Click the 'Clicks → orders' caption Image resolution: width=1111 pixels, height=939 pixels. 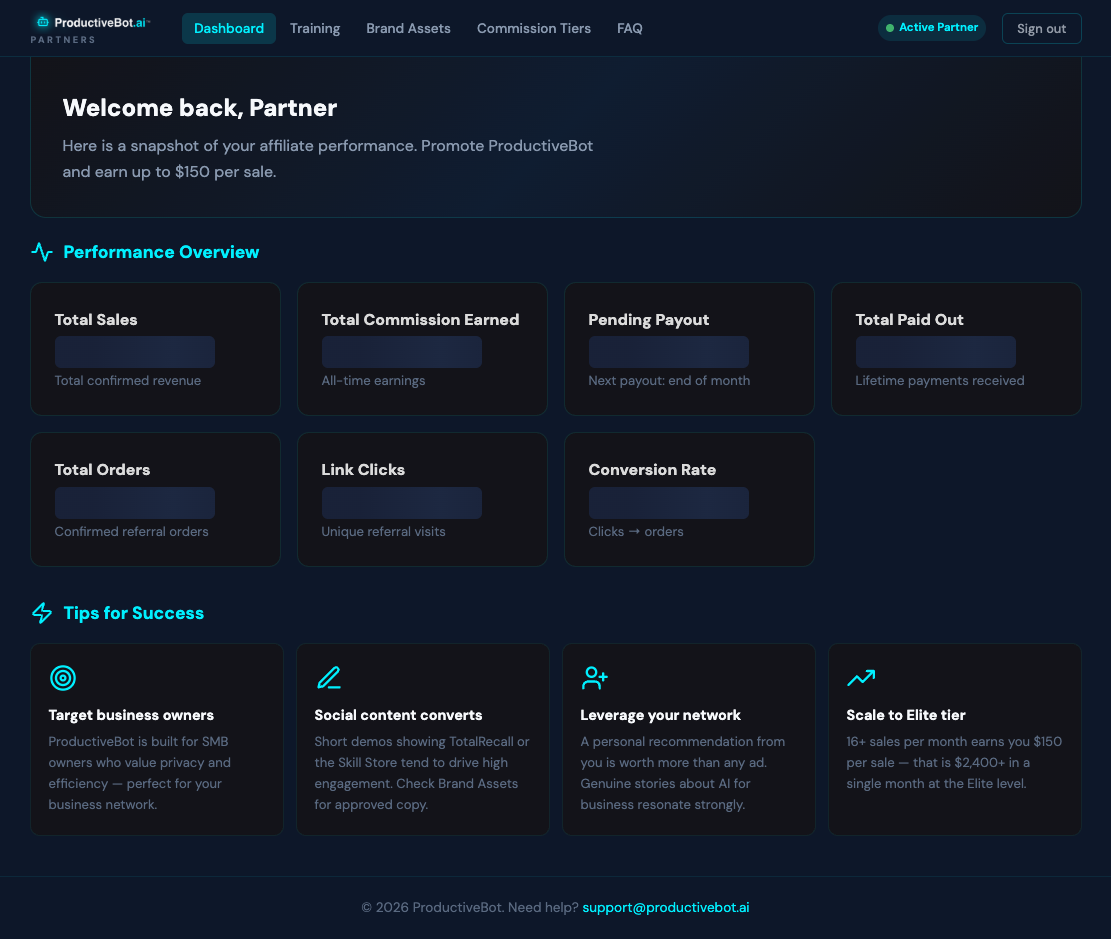(x=636, y=532)
